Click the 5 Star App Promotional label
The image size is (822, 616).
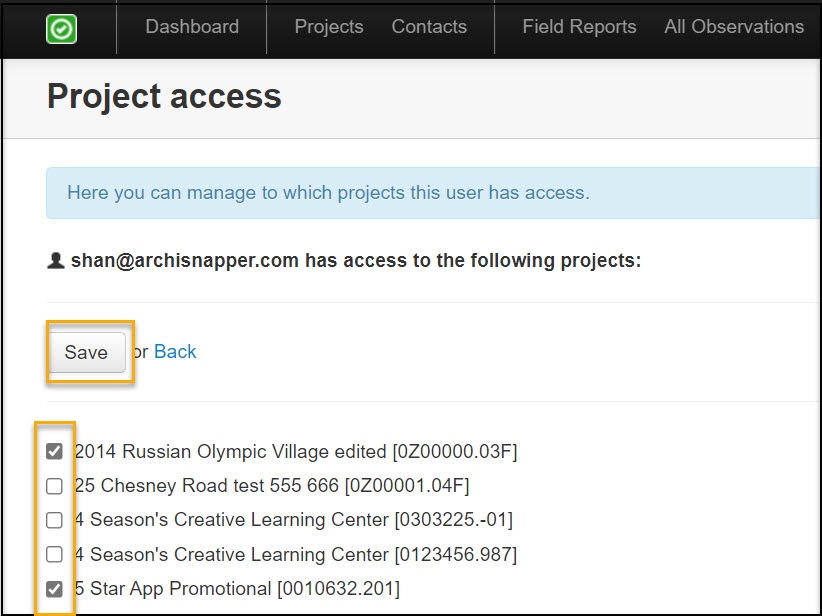(237, 588)
